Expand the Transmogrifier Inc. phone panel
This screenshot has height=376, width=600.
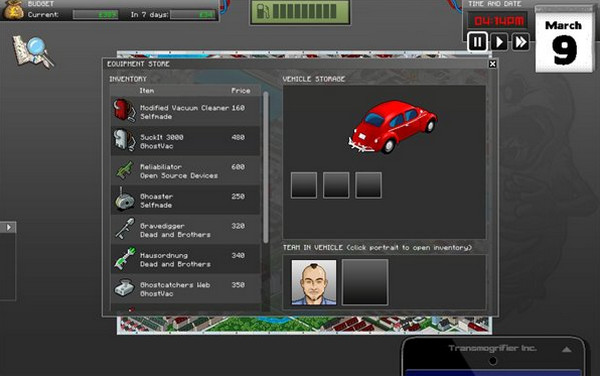pos(567,349)
